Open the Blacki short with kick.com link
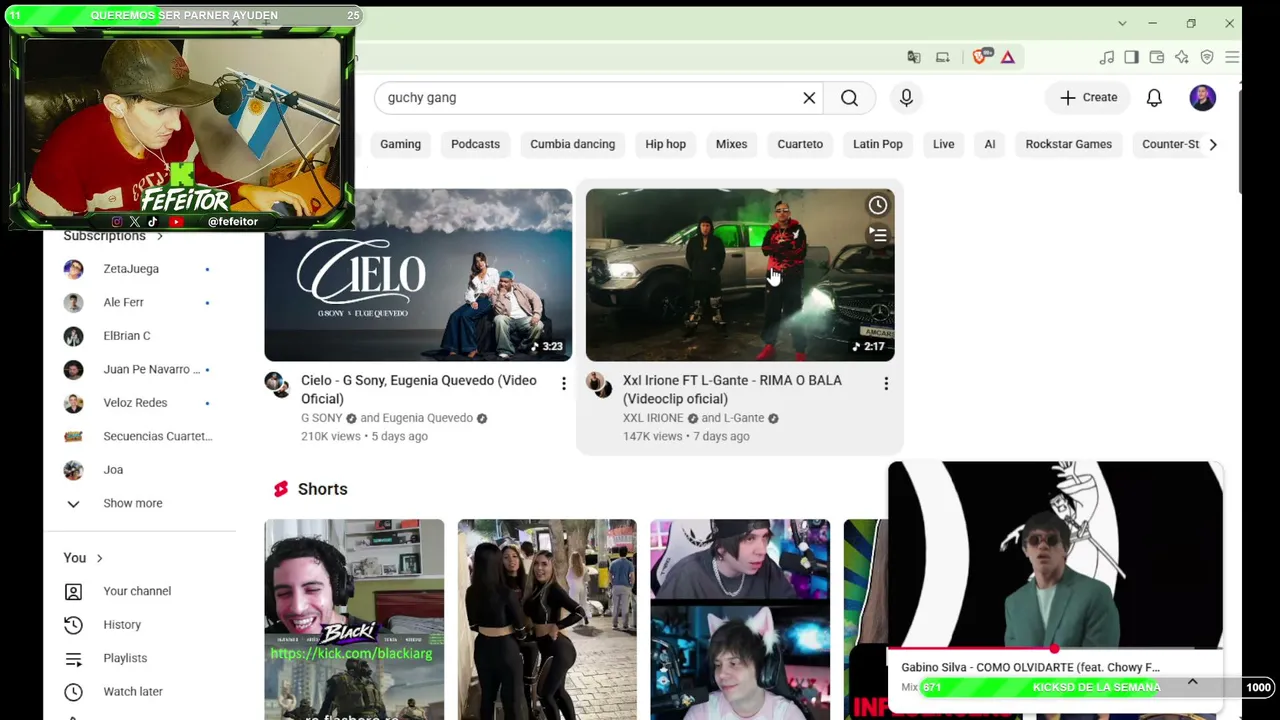 [x=354, y=619]
